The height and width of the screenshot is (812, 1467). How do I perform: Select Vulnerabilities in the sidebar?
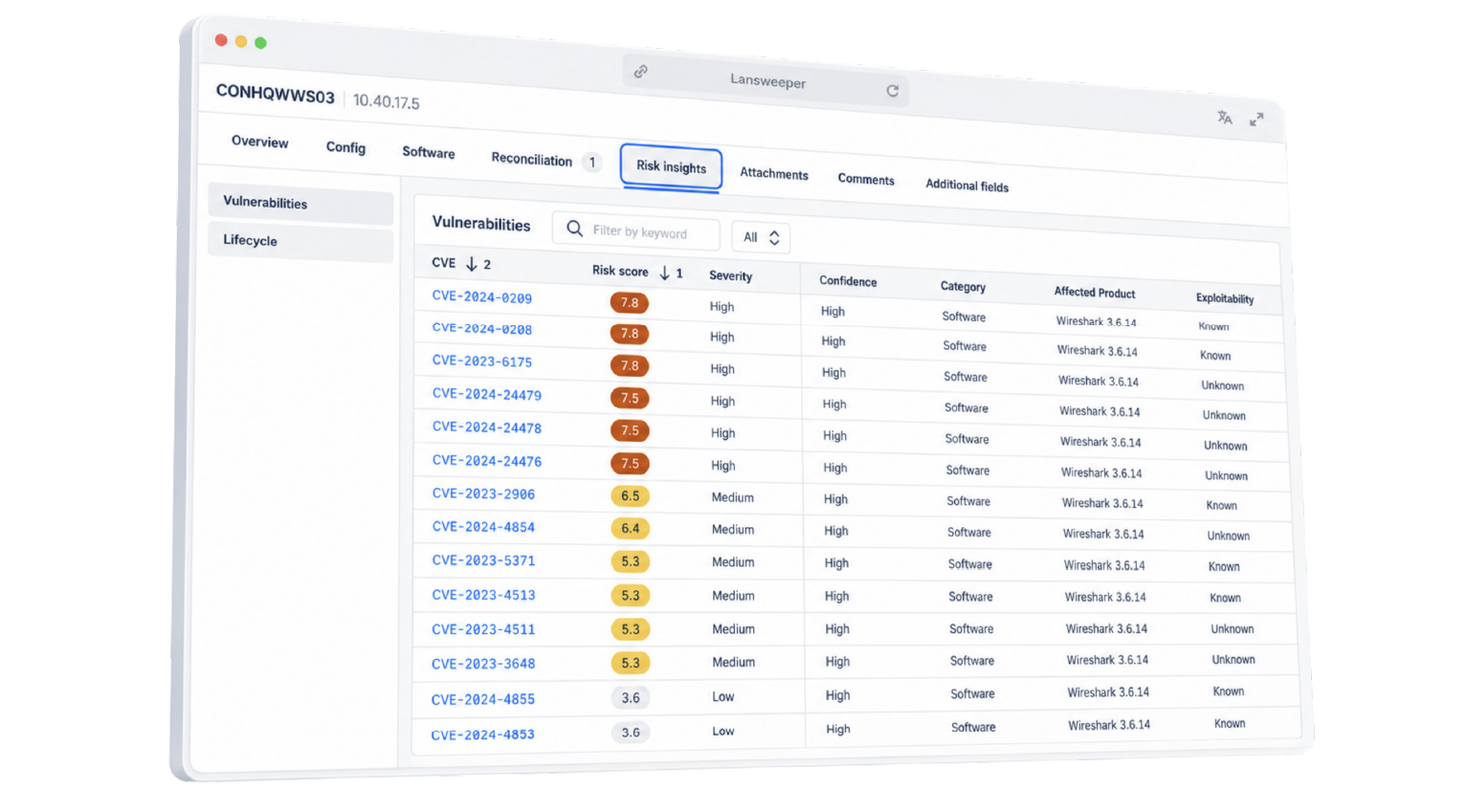point(300,204)
